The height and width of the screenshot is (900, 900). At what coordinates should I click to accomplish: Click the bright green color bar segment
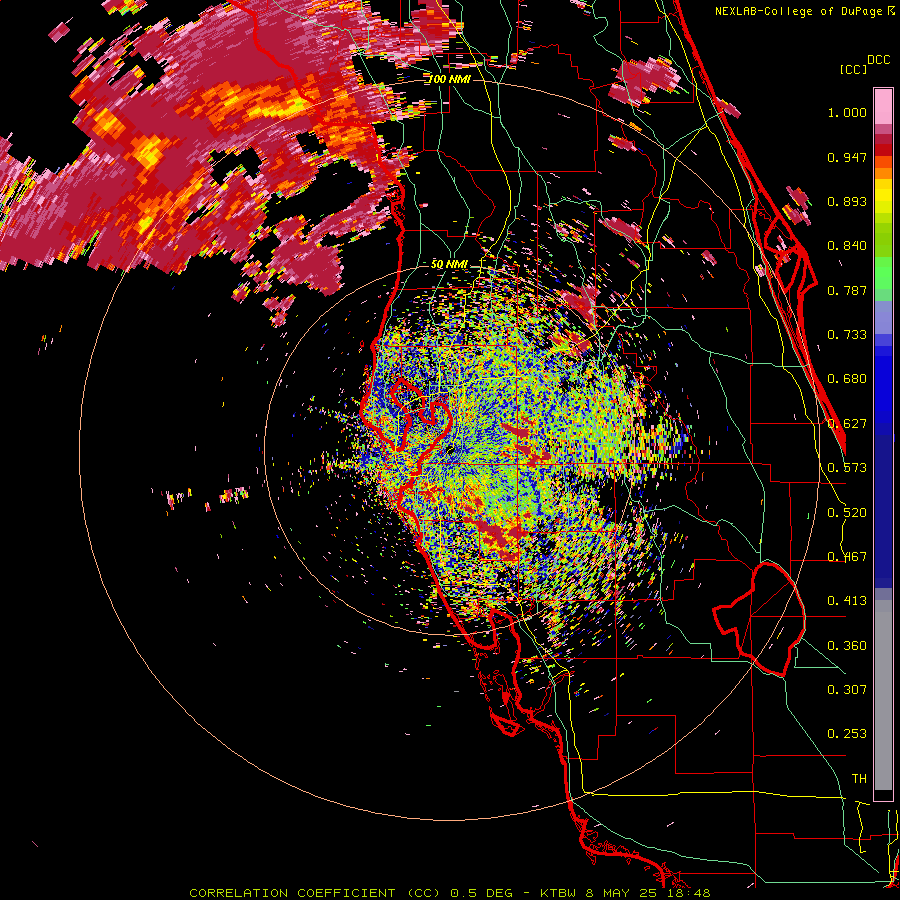[x=883, y=271]
